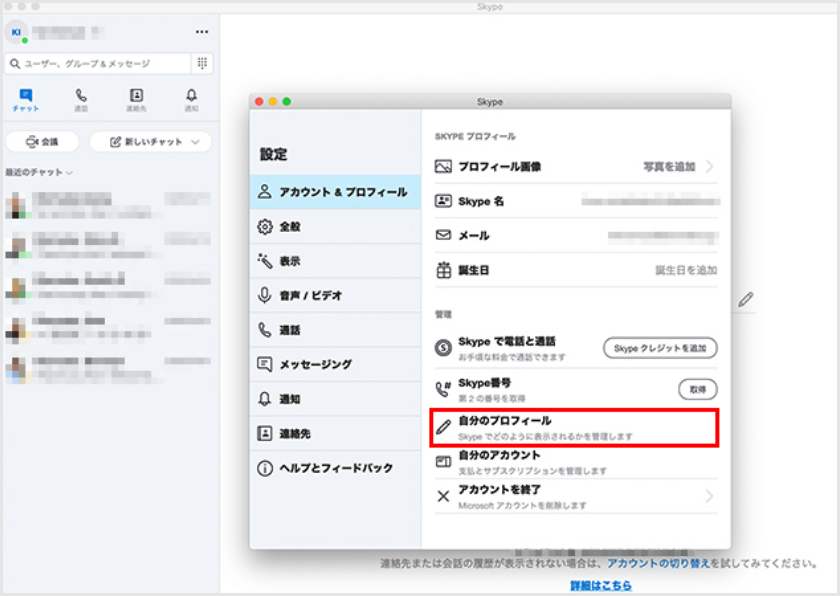840x596 pixels.
Task: Switch to the 連絡先 tab in main sidebar
Action: [x=136, y=100]
